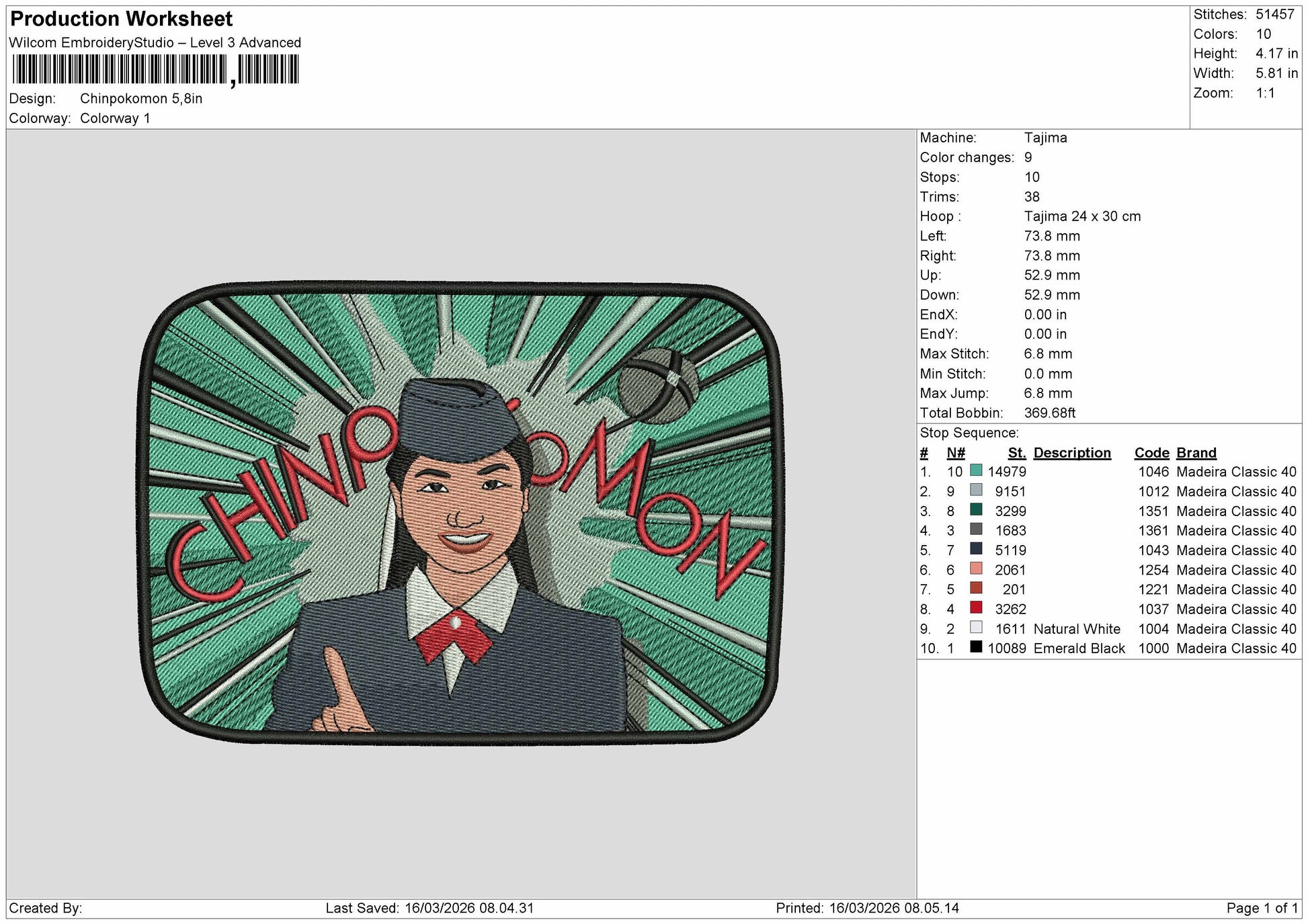The height and width of the screenshot is (924, 1308).
Task: Click the Code column header
Action: pyautogui.click(x=1151, y=453)
